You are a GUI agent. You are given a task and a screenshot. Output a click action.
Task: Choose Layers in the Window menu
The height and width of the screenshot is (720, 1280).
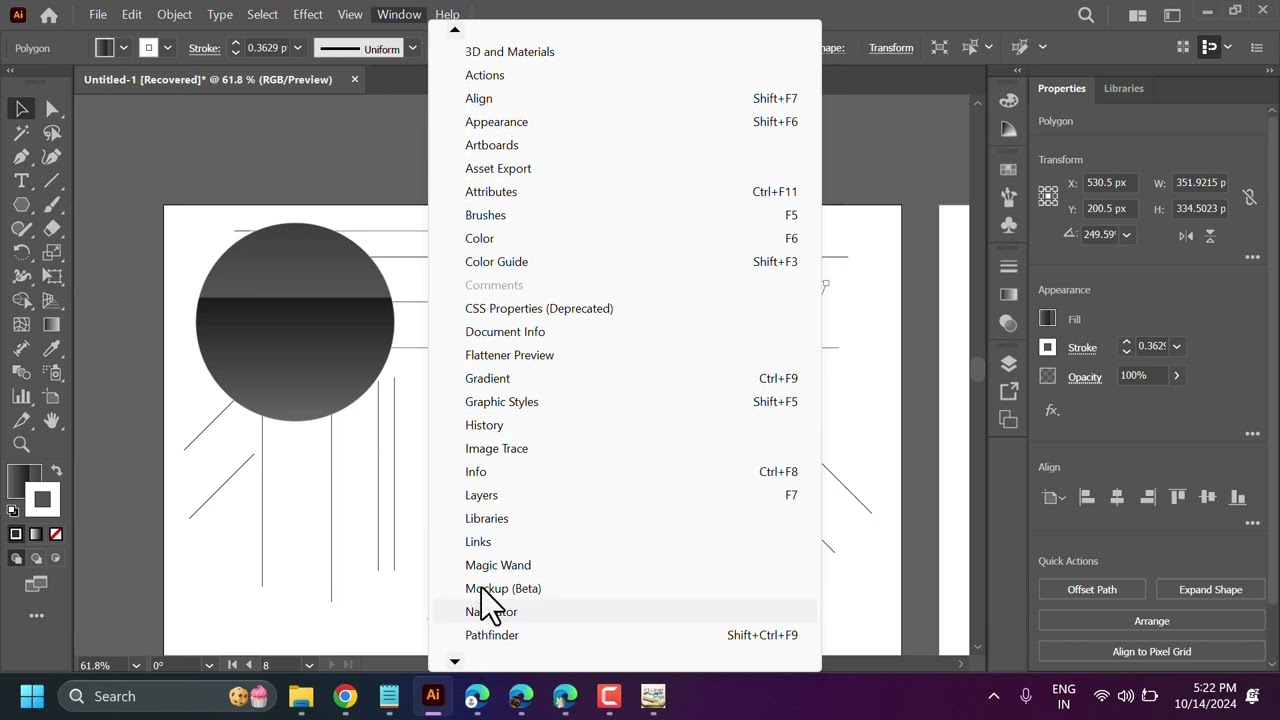click(625, 495)
